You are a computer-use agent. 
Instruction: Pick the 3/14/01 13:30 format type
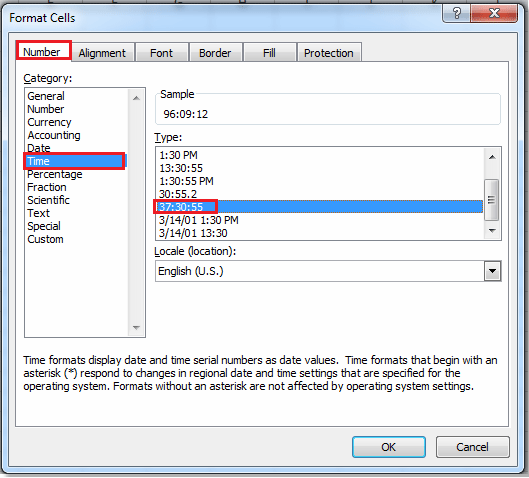(x=193, y=233)
